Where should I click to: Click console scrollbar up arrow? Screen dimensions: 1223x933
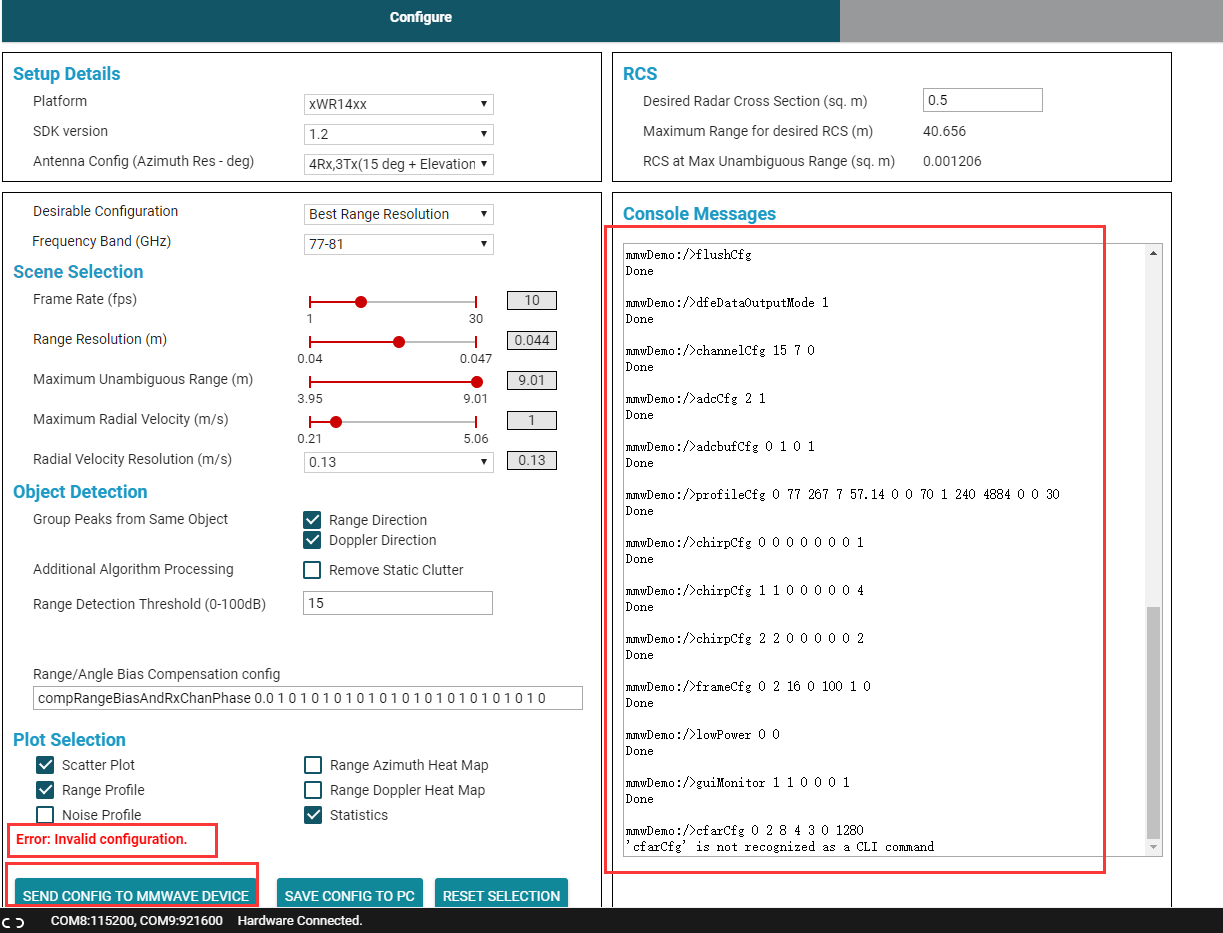click(x=1154, y=254)
